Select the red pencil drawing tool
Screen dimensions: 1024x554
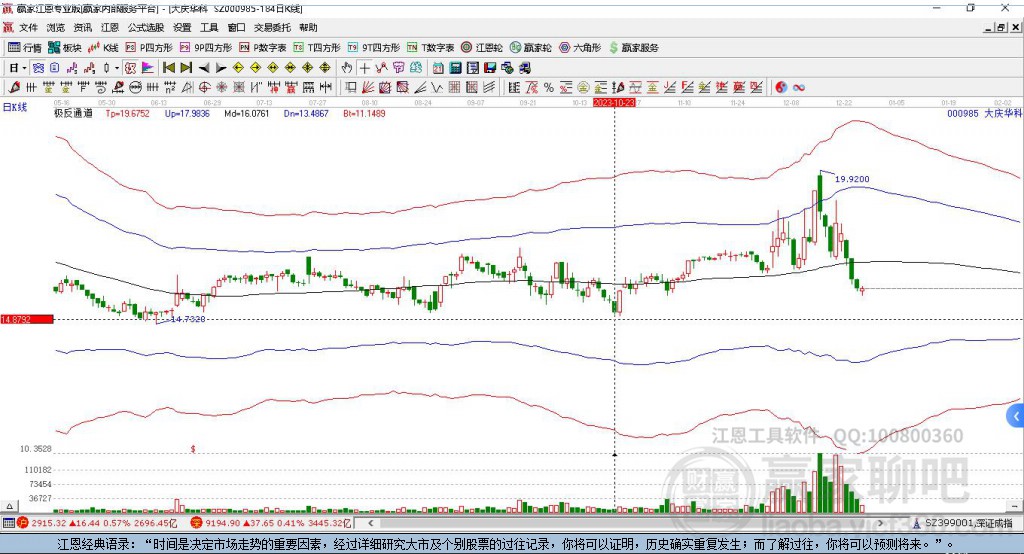click(x=14, y=87)
